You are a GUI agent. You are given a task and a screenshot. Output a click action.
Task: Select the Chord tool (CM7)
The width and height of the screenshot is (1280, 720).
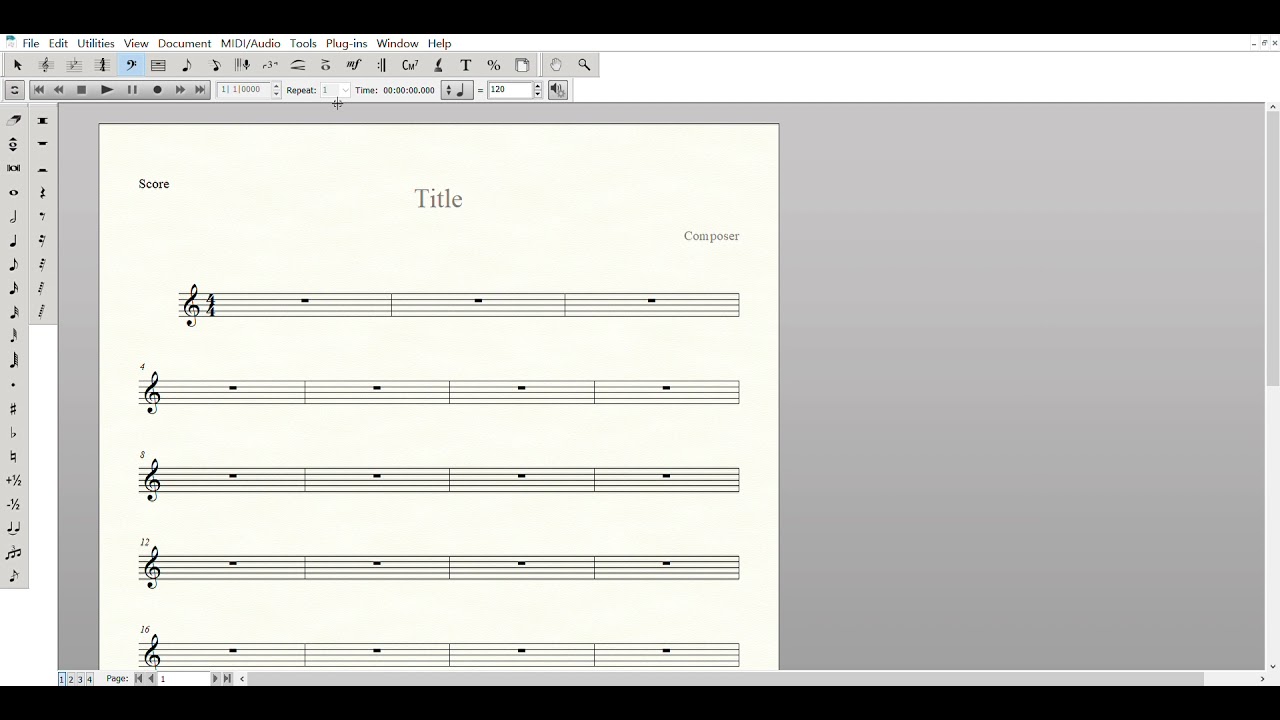410,65
